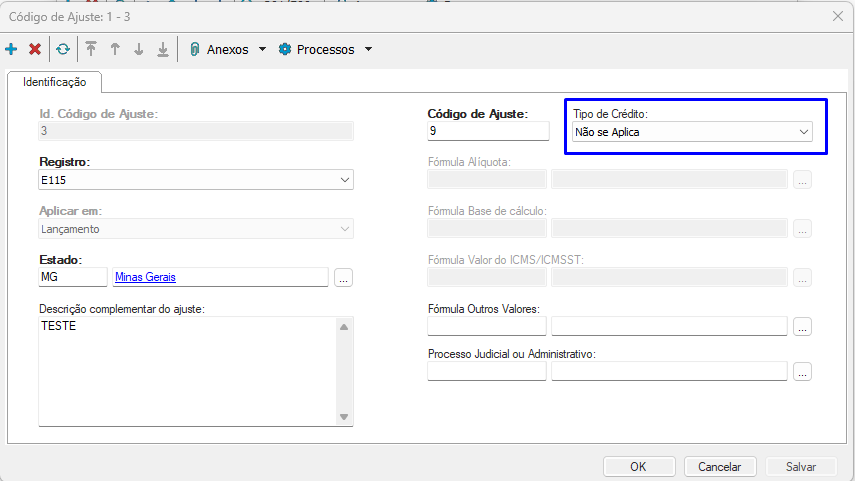
Task: Expand the Tipo de Crédito dropdown
Action: click(x=803, y=131)
